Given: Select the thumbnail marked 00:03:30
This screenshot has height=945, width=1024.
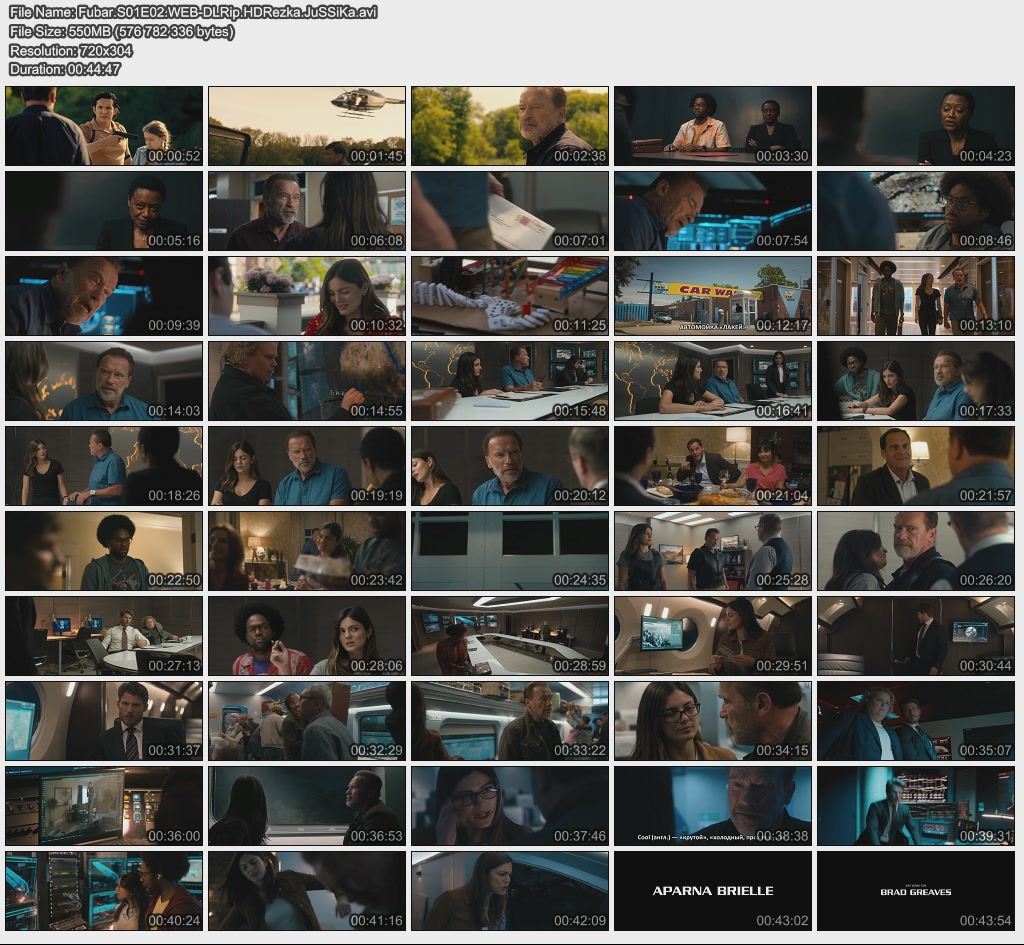Looking at the screenshot, I should click(x=712, y=126).
